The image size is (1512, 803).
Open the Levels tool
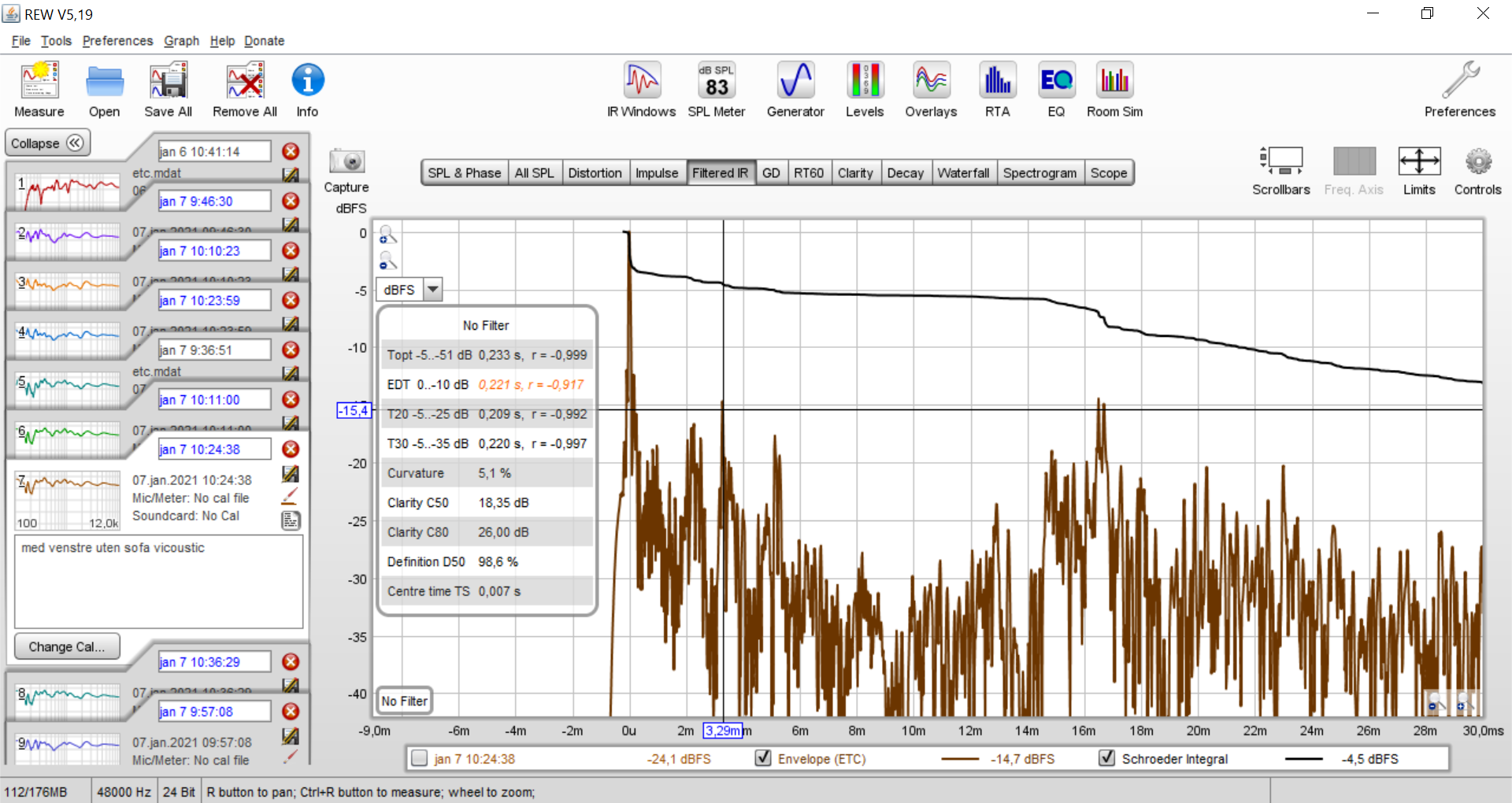pos(865,80)
